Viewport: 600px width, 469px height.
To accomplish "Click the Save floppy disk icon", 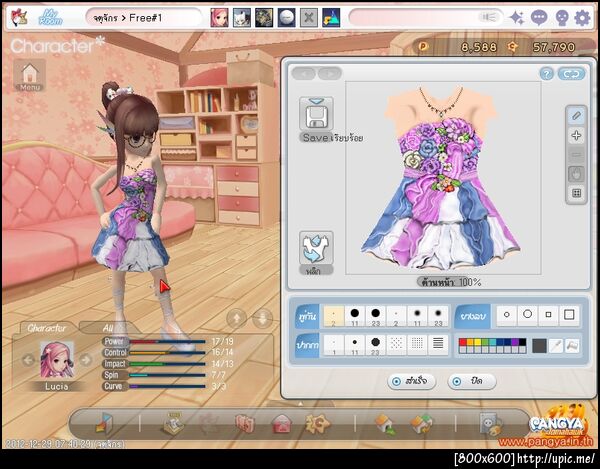I will click(316, 114).
